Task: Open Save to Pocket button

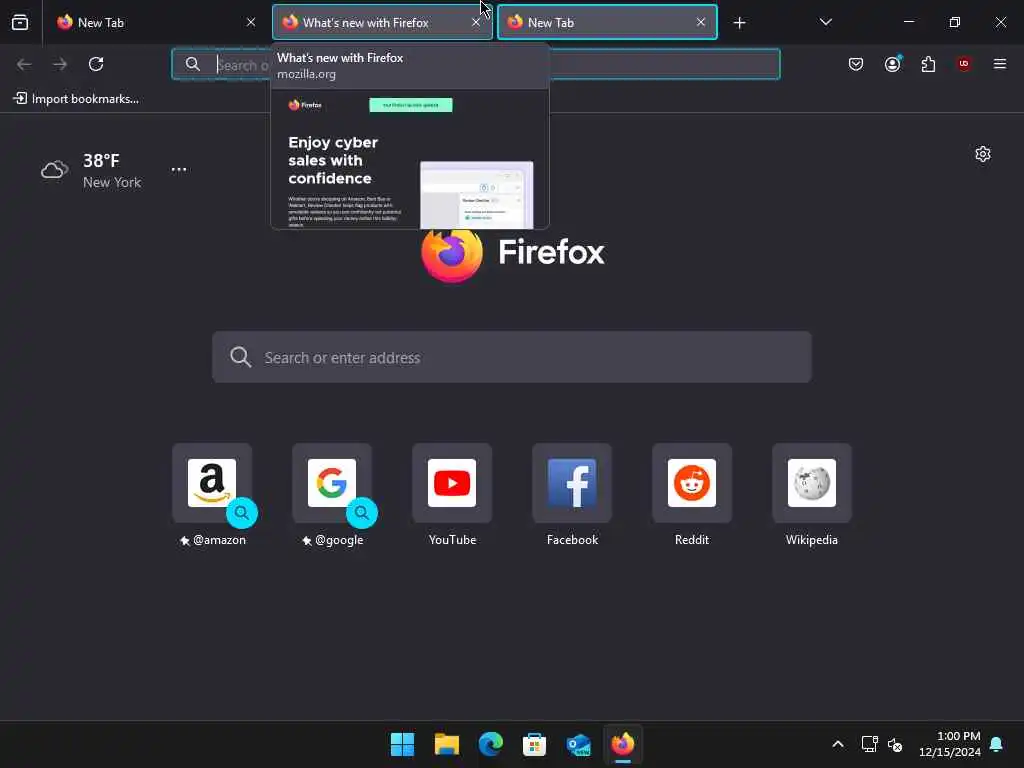Action: coord(856,64)
